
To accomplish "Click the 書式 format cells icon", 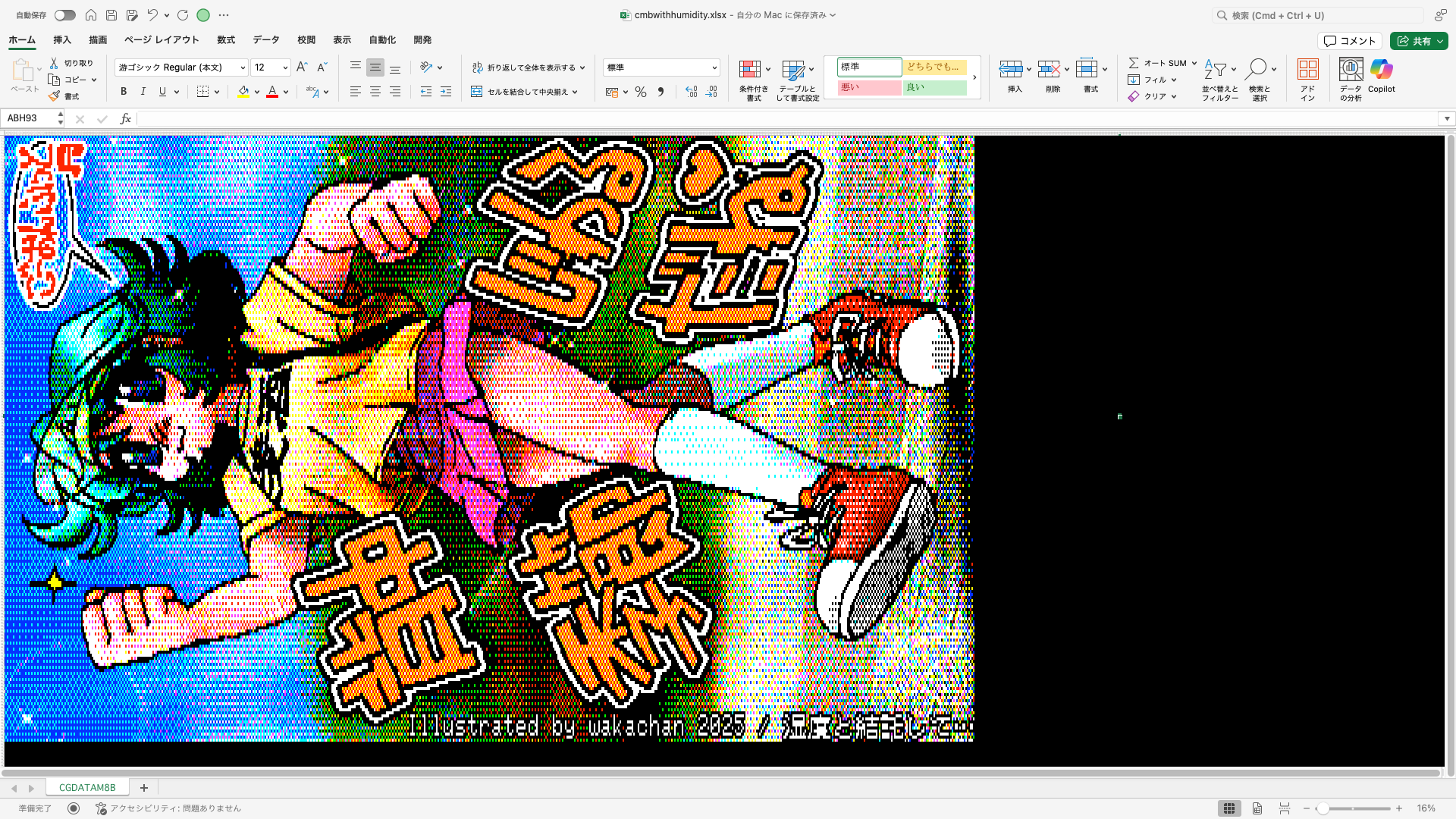I will (1087, 70).
